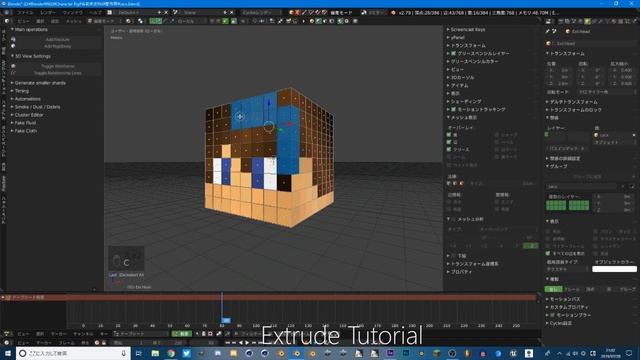This screenshot has height=360, width=640.
Task: Open the Default screen layout selector
Action: [x=135, y=12]
